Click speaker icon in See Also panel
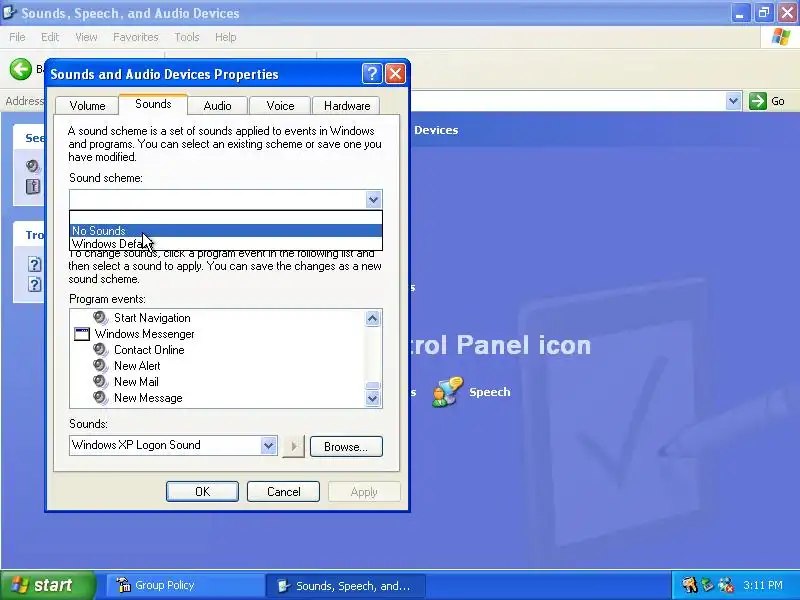This screenshot has height=600, width=800. pos(33,166)
